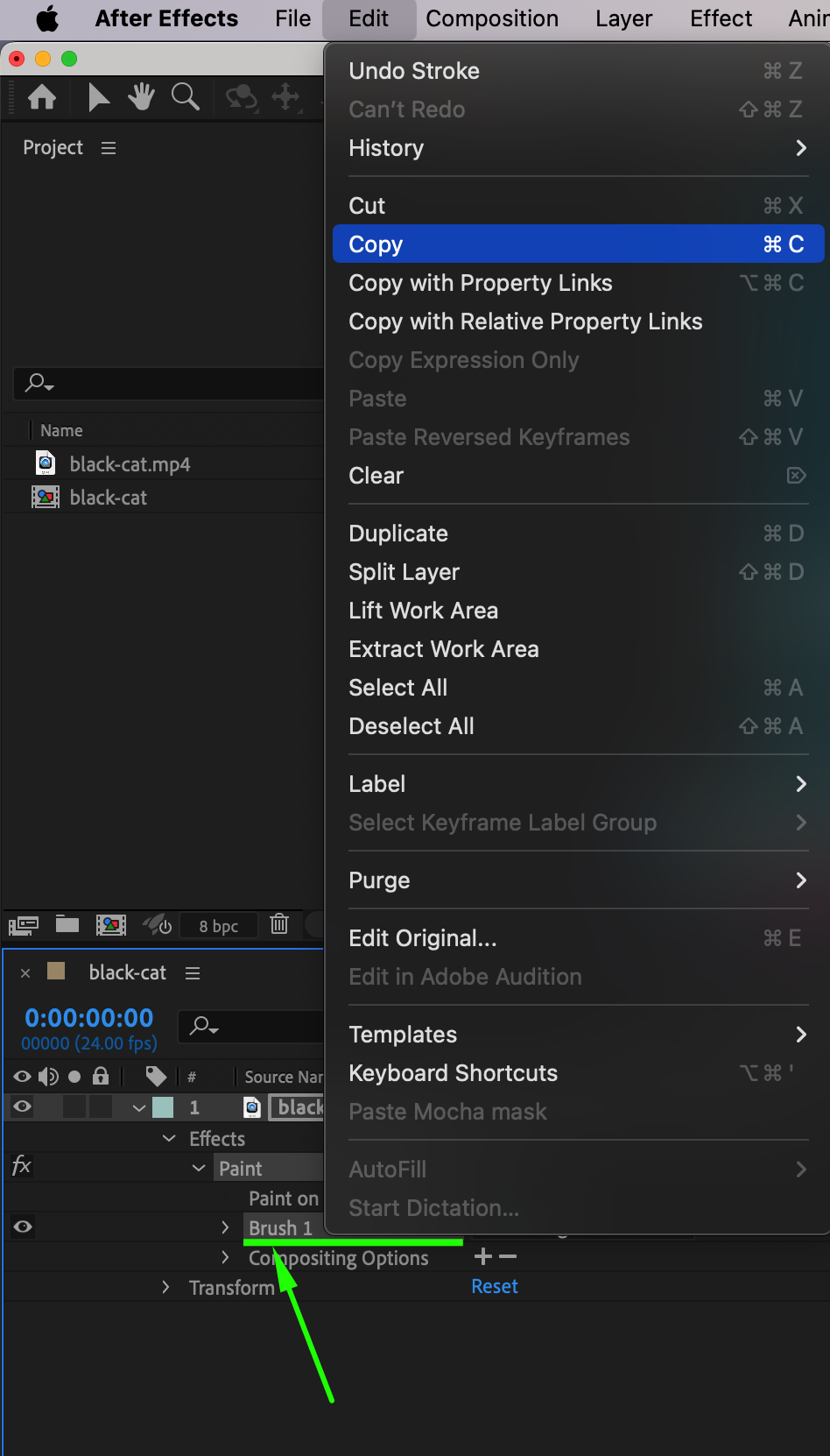This screenshot has width=830, height=1456.
Task: Expand the Brush 1 properties
Action: coord(225,1227)
